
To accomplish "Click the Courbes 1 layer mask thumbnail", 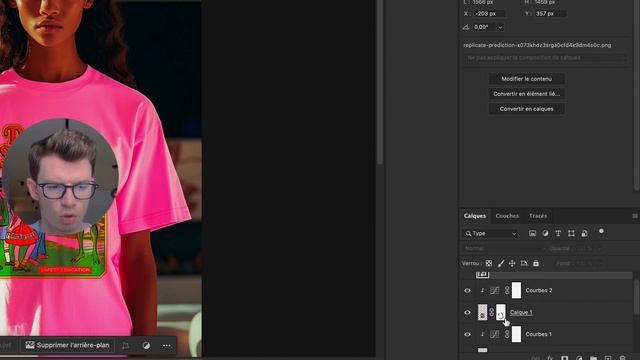I will click(516, 334).
